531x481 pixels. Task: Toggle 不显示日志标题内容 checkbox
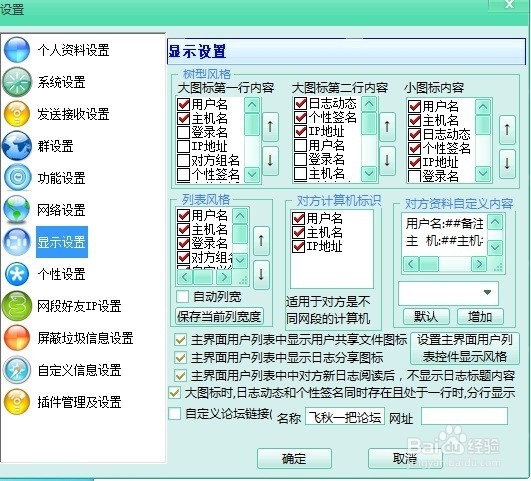coord(180,375)
